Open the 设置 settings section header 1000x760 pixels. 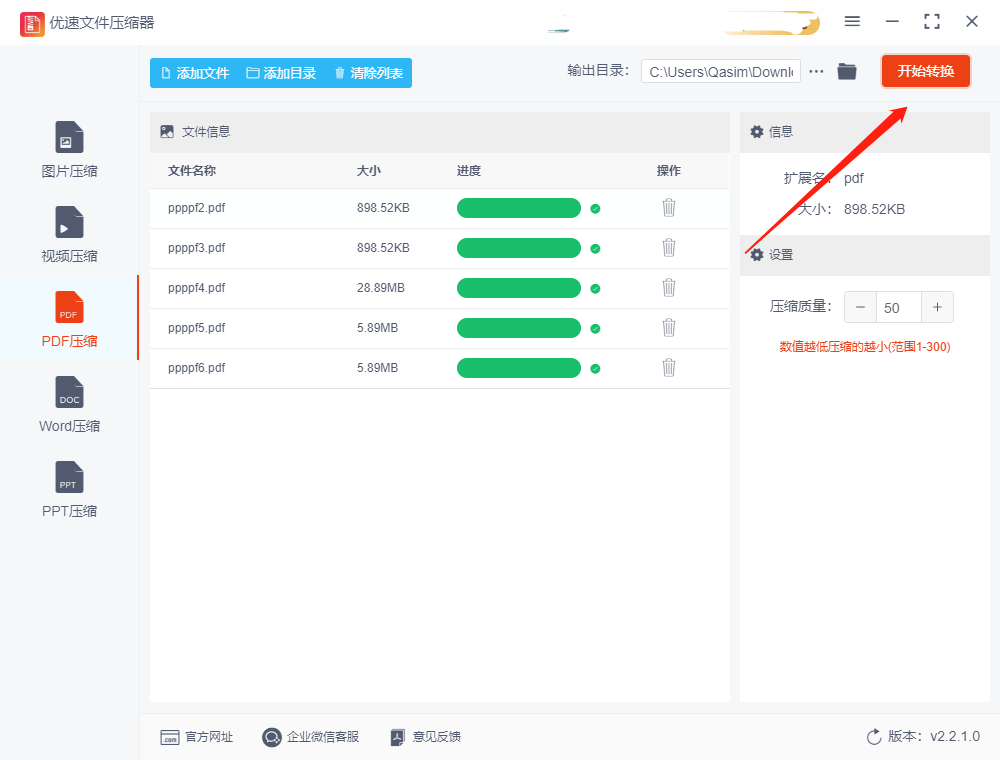[x=780, y=255]
